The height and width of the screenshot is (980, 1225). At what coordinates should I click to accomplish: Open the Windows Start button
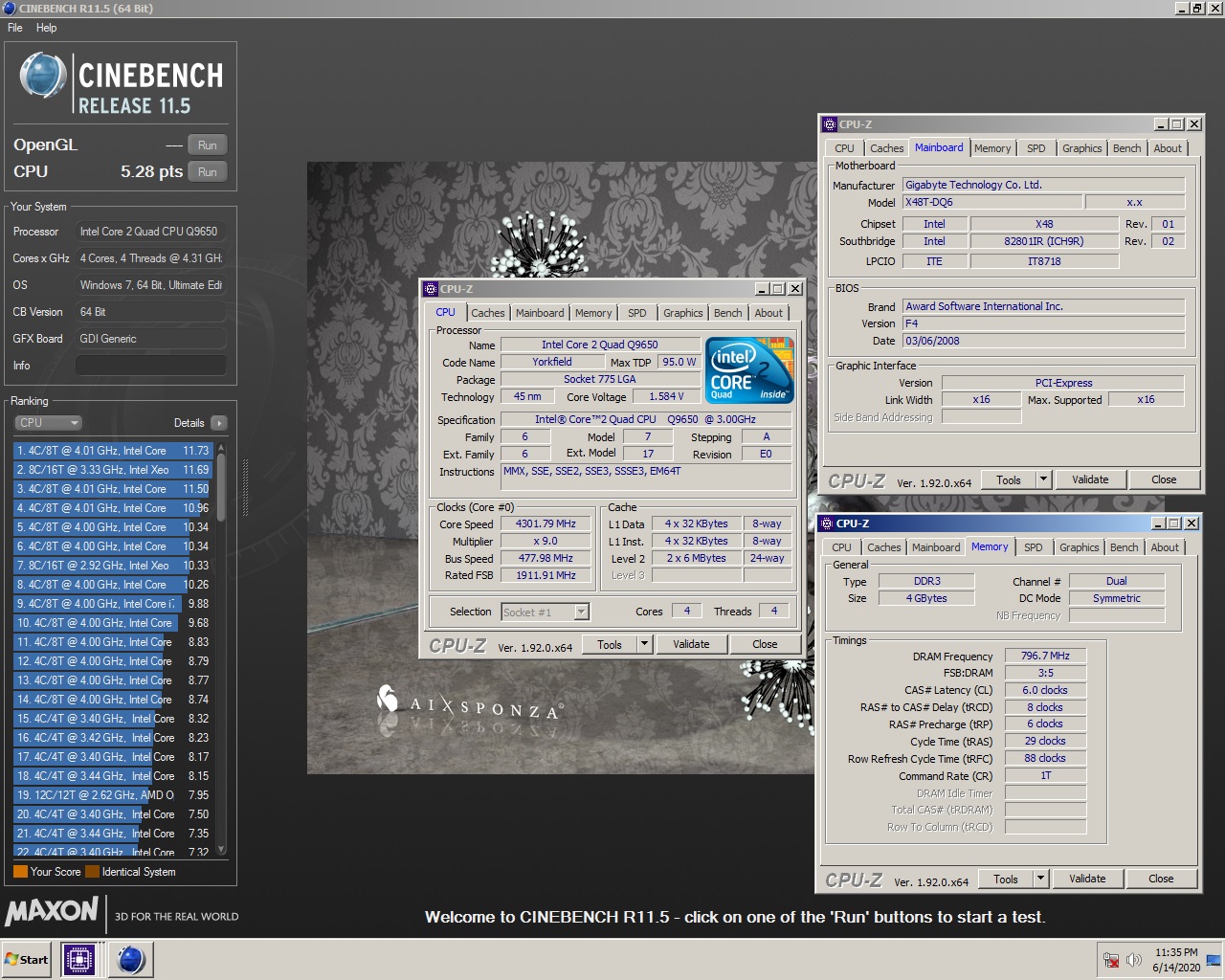click(x=27, y=959)
